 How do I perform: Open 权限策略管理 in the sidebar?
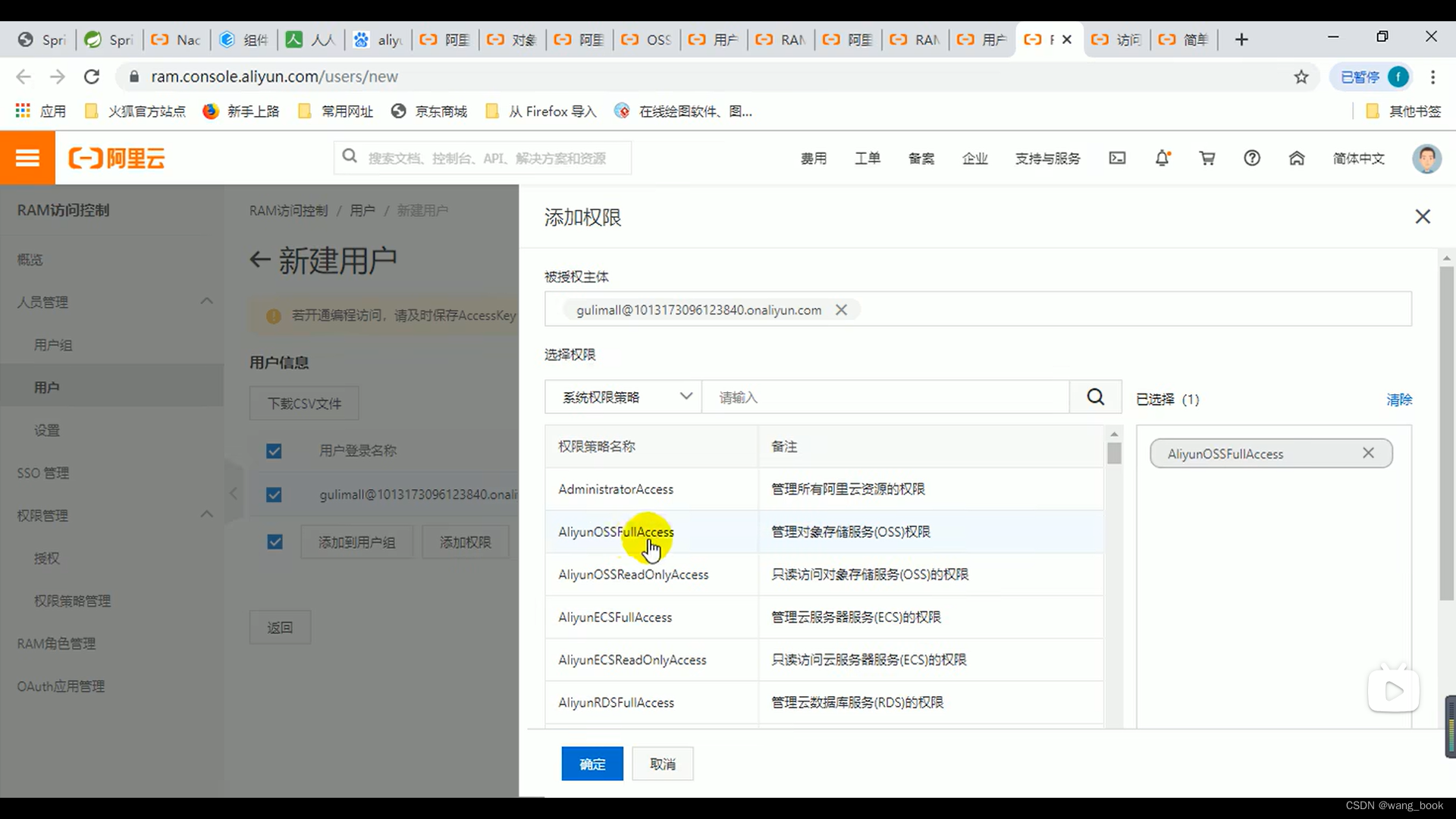(73, 601)
